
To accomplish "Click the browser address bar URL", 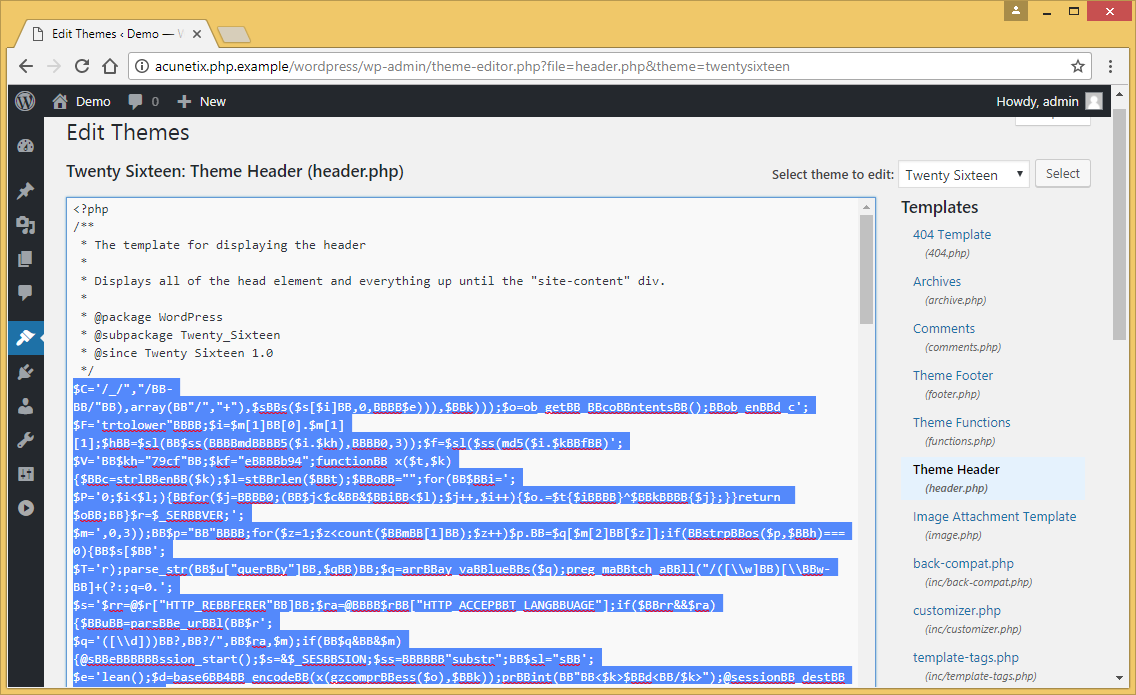I will pyautogui.click(x=471, y=66).
